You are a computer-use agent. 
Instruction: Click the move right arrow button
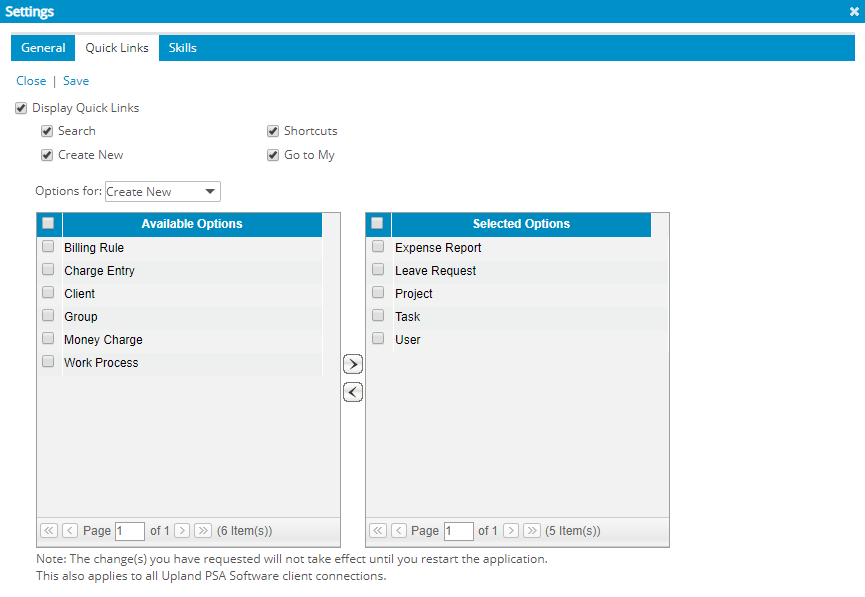click(x=353, y=363)
